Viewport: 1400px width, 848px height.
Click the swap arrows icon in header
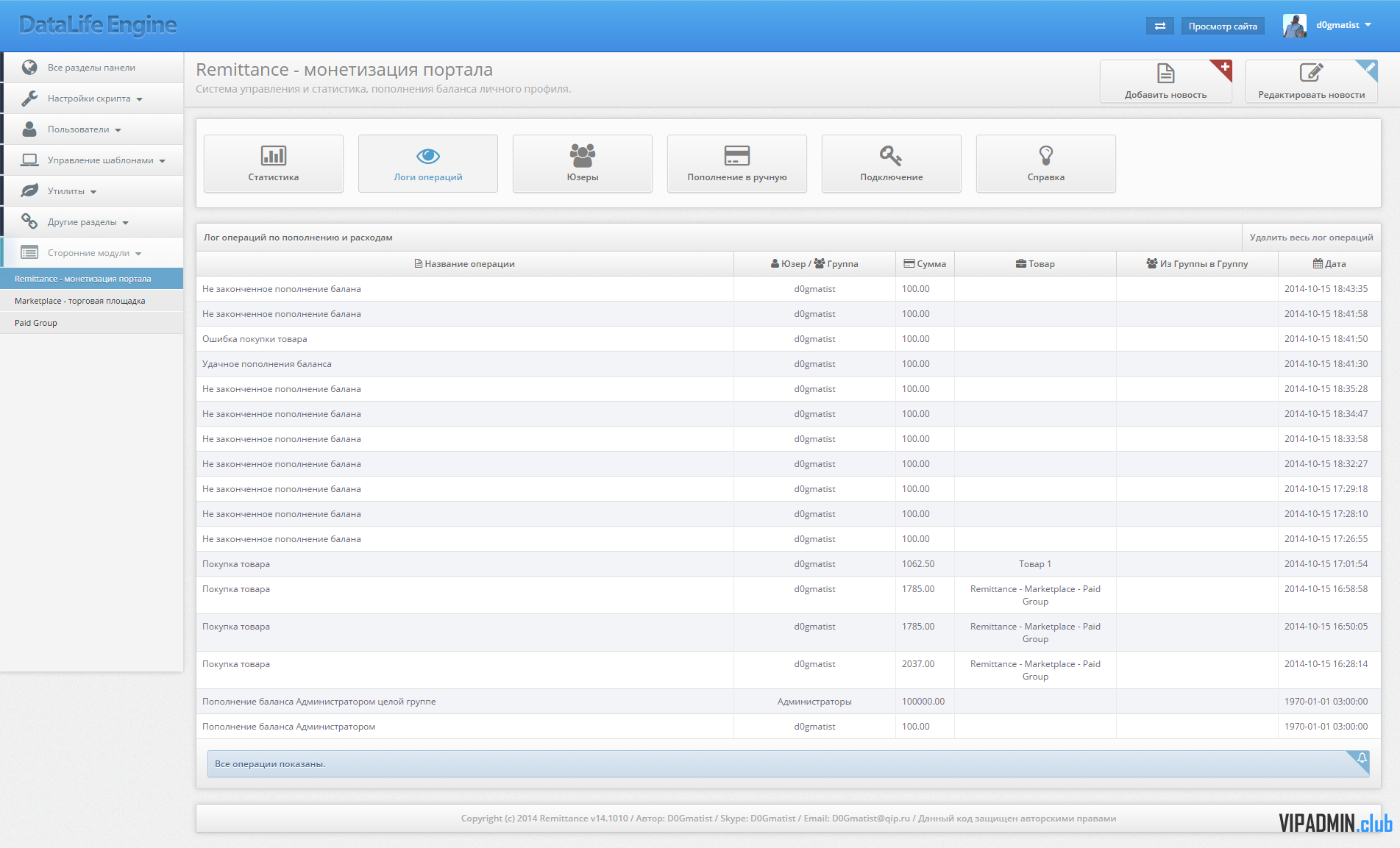click(x=1160, y=26)
